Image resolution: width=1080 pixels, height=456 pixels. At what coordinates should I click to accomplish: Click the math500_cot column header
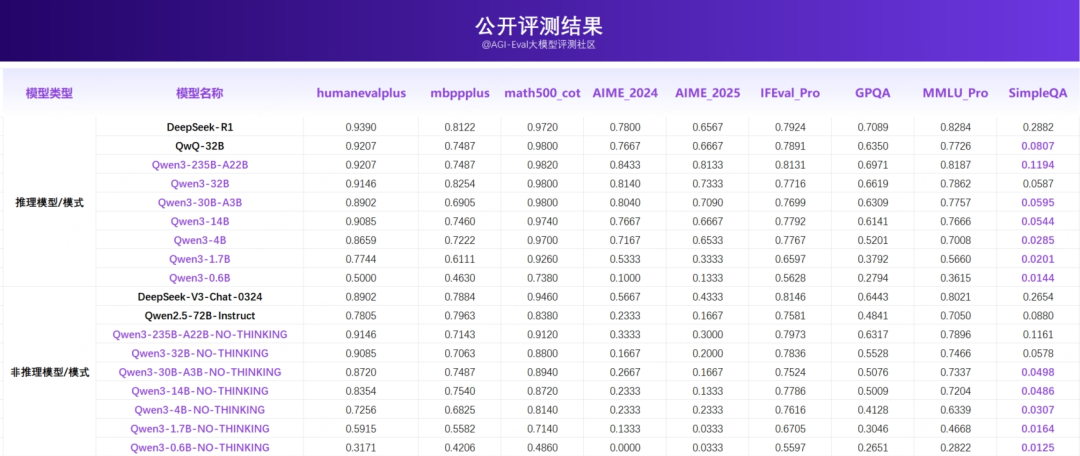tap(542, 93)
